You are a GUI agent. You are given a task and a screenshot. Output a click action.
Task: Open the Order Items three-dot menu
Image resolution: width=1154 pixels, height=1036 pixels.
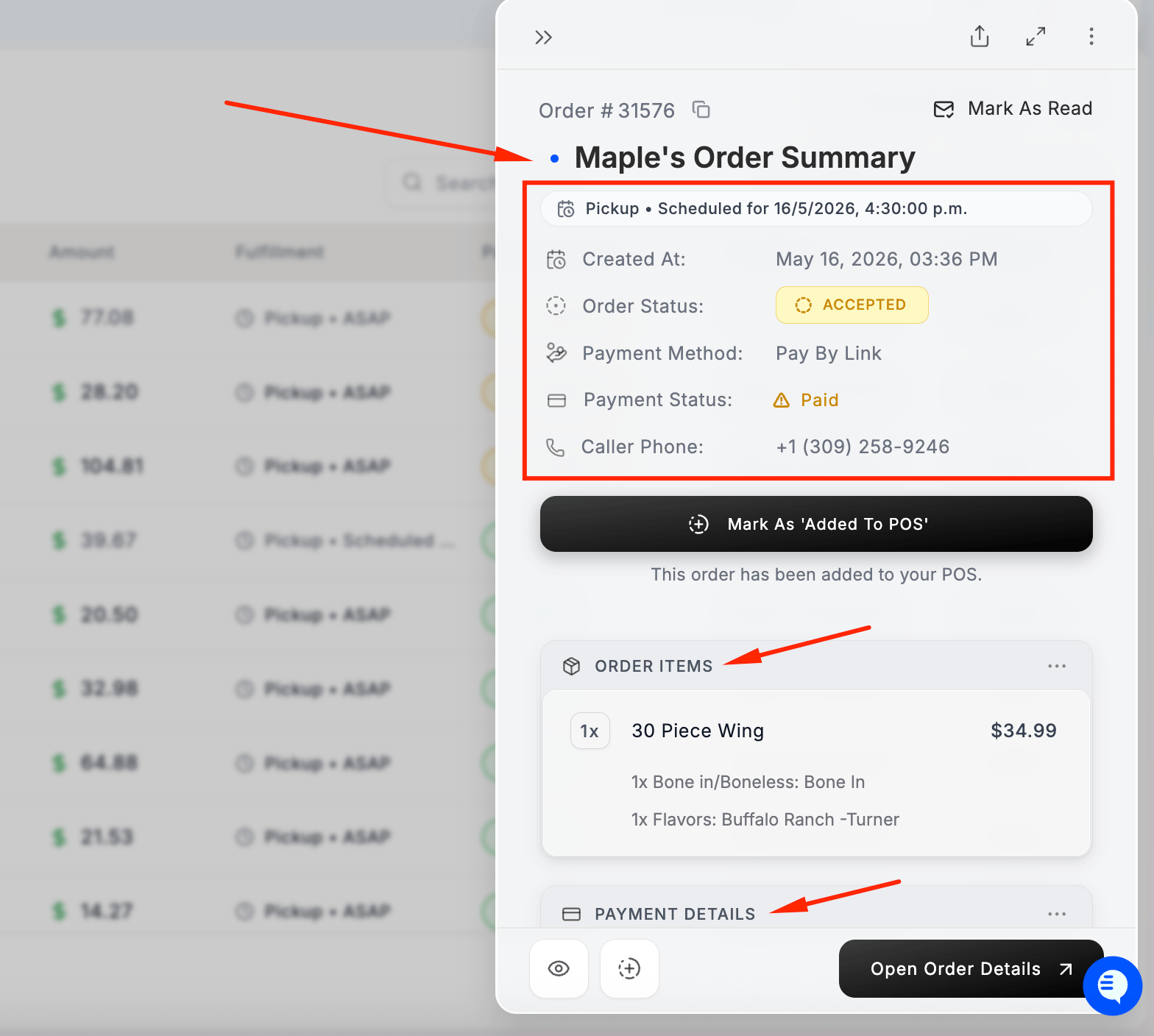1057,666
